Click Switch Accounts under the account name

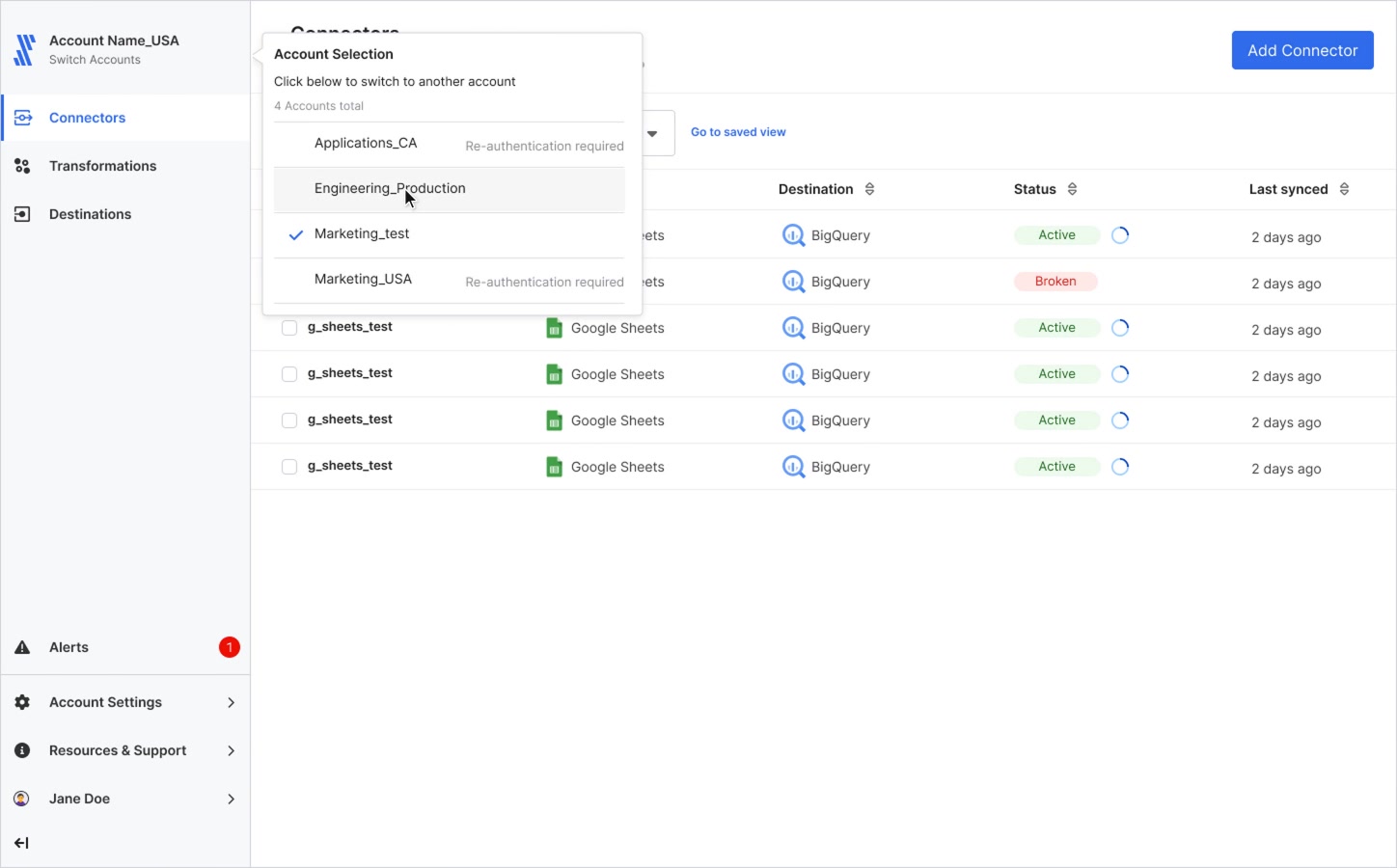coord(95,60)
